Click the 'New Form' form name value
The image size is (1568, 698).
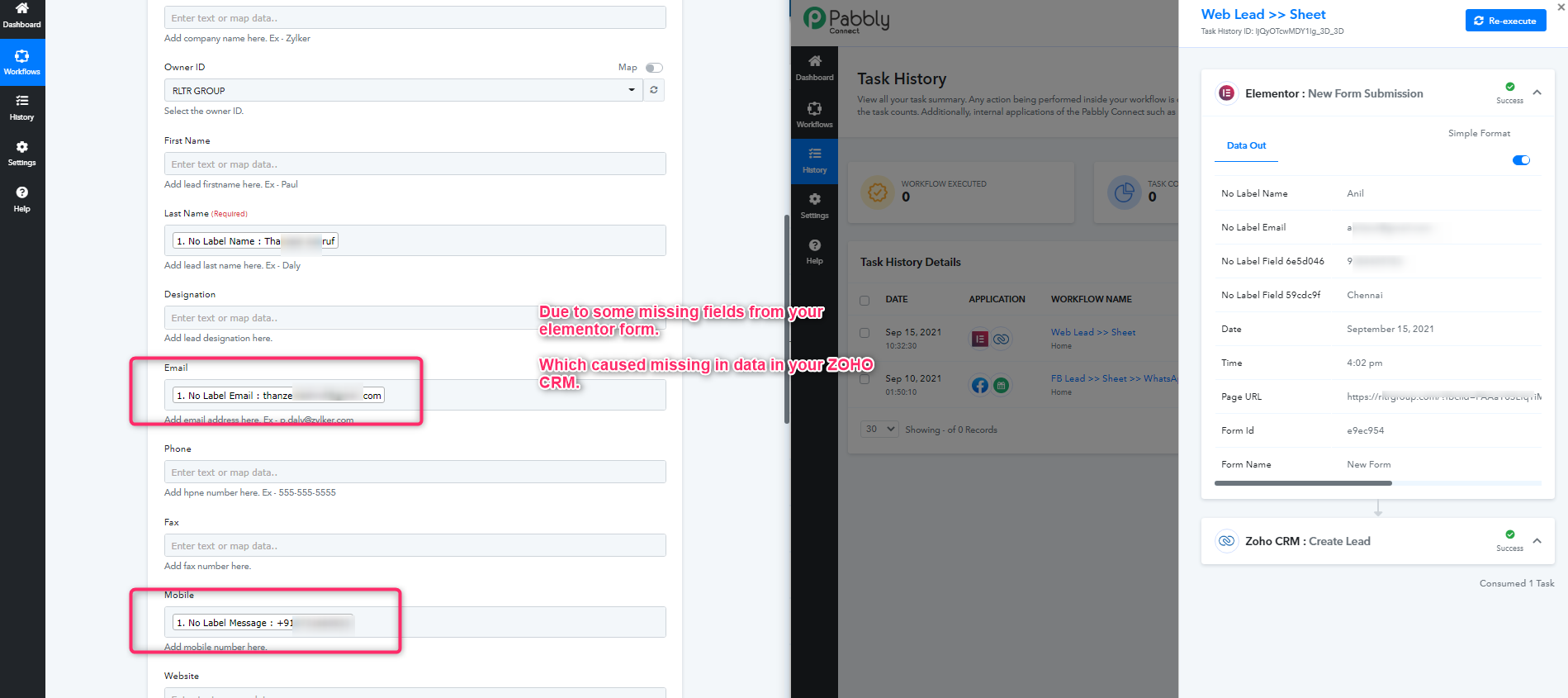pos(1369,464)
